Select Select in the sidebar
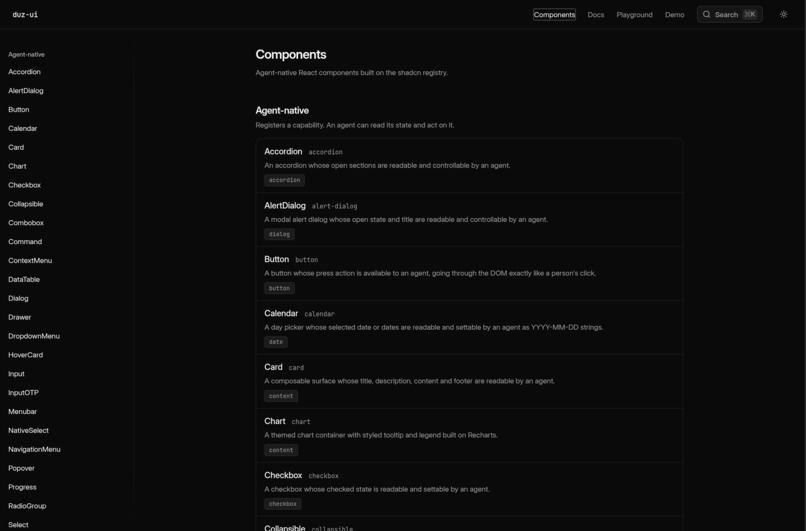Viewport: 806px width, 531px height. 18,524
